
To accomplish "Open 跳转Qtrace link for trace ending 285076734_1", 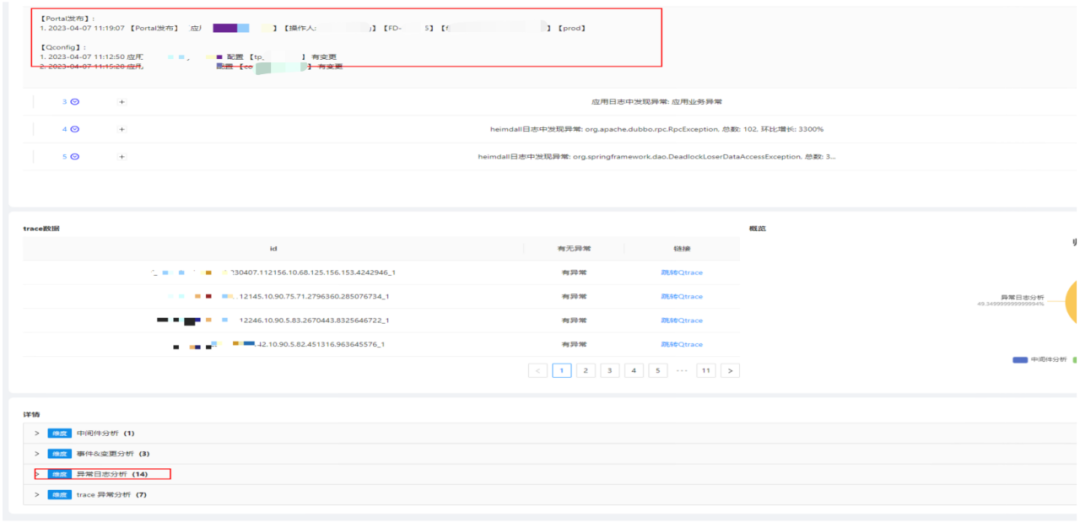I will point(681,296).
